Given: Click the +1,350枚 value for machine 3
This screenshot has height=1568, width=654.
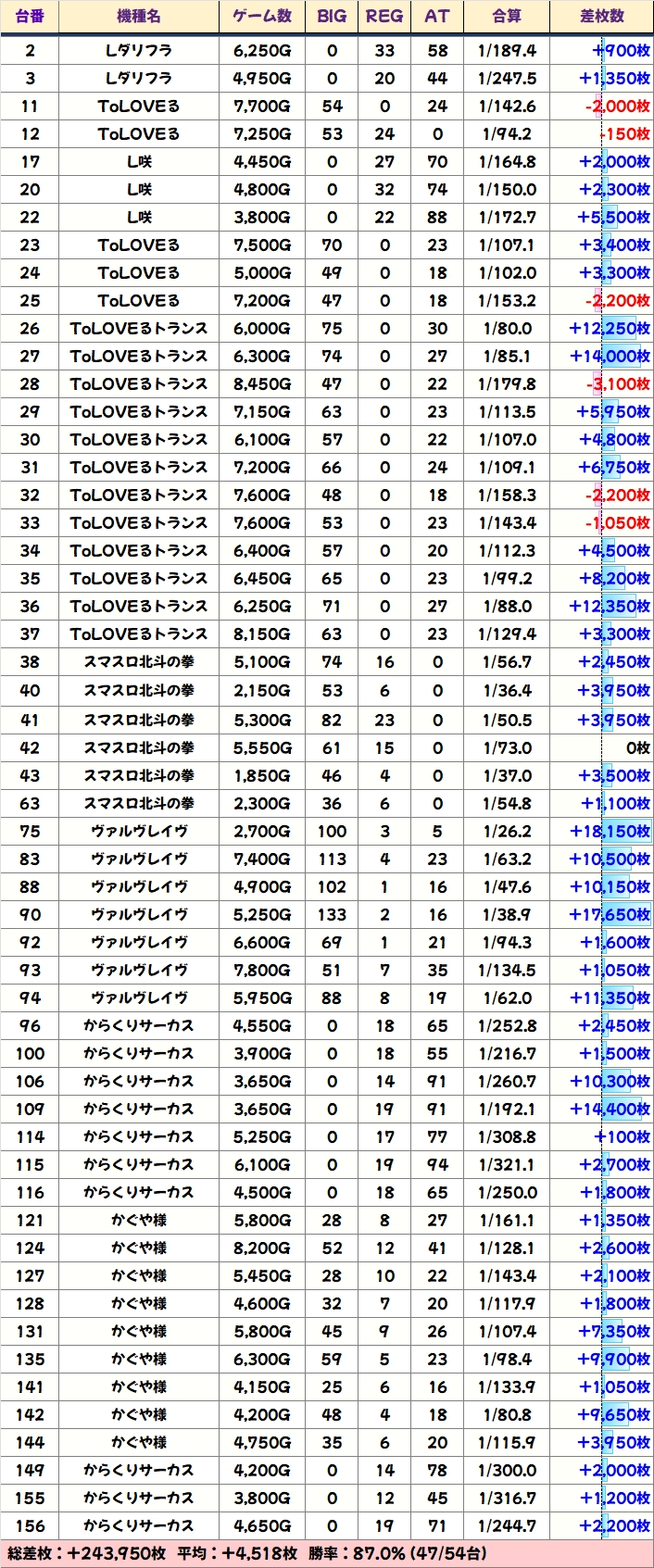Looking at the screenshot, I should 614,78.
